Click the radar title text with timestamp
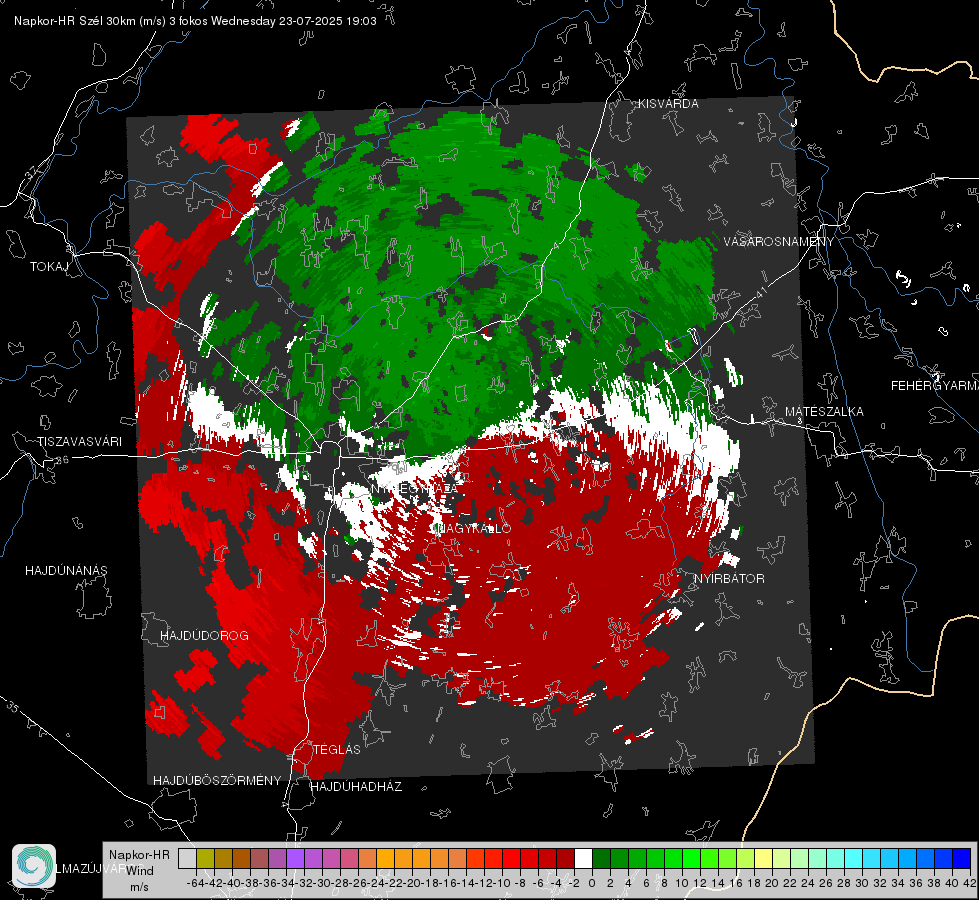This screenshot has width=979, height=900. click(195, 21)
